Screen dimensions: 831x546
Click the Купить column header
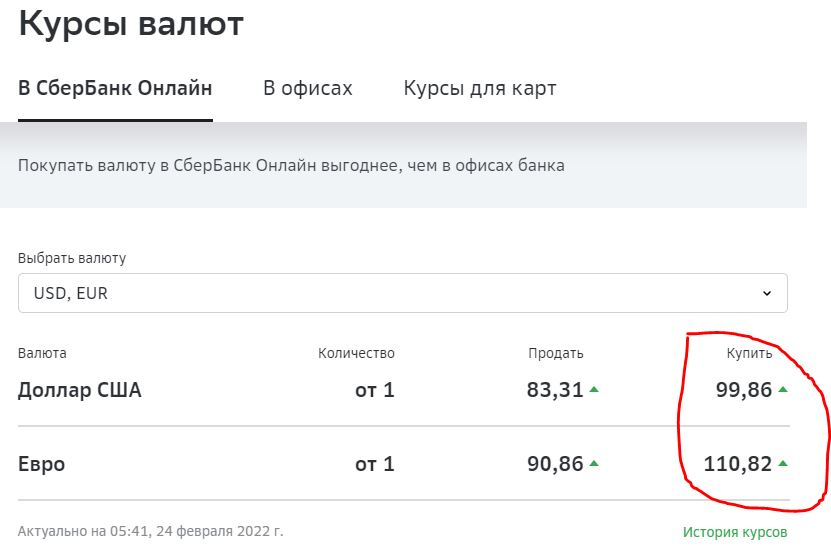(749, 354)
